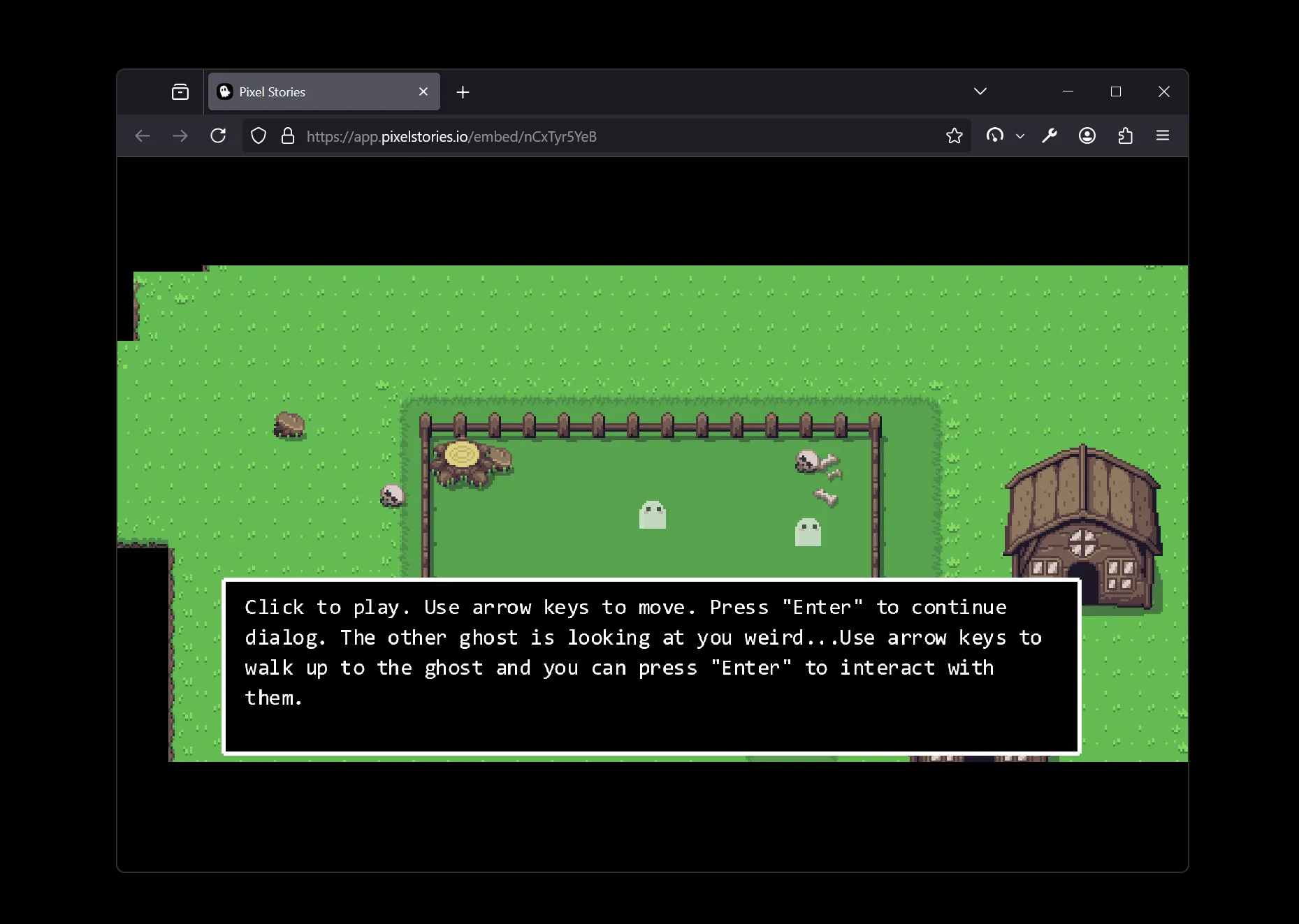Click the padlock site security icon

pyautogui.click(x=287, y=135)
